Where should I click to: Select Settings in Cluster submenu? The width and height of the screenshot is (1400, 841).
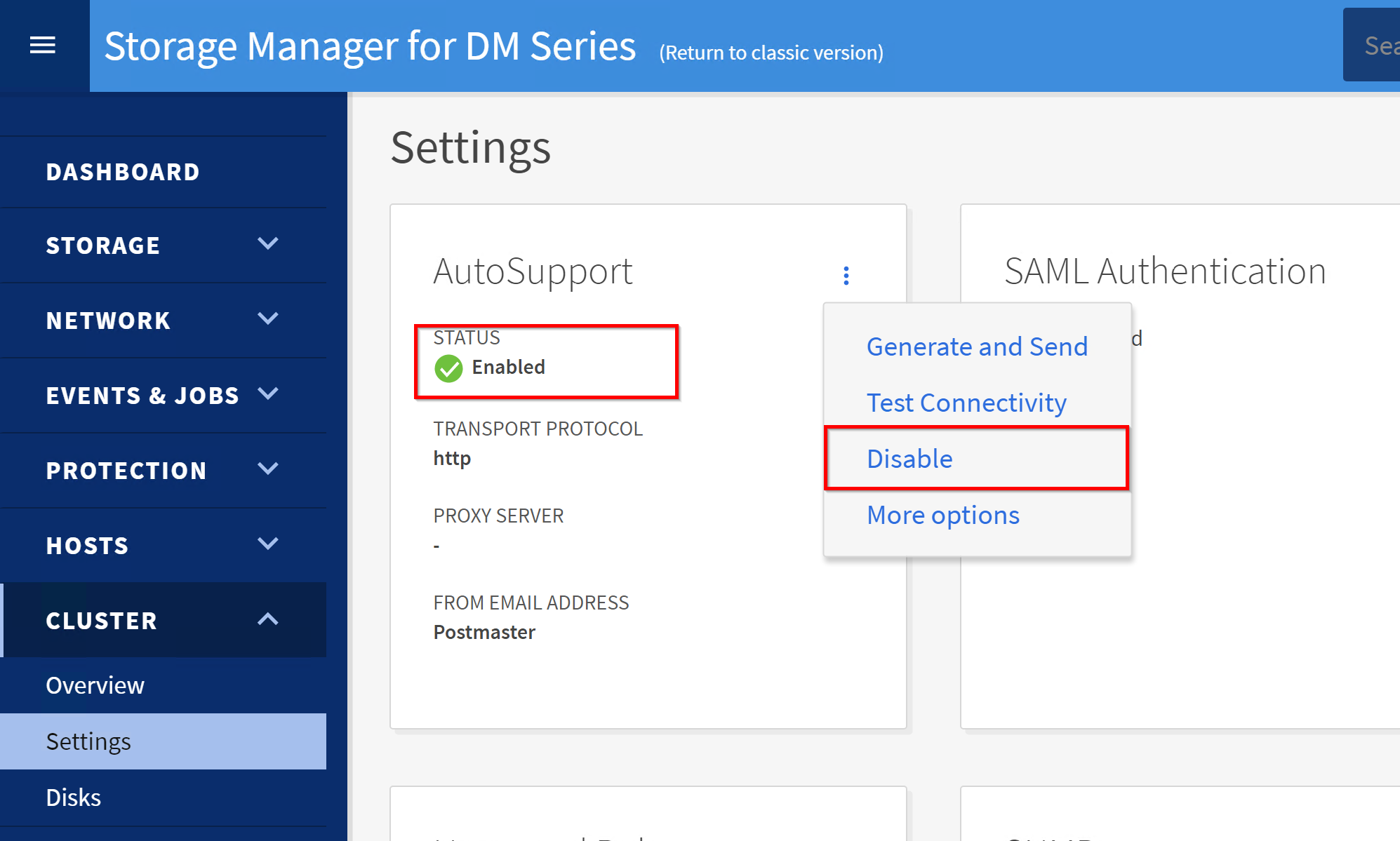(x=88, y=741)
